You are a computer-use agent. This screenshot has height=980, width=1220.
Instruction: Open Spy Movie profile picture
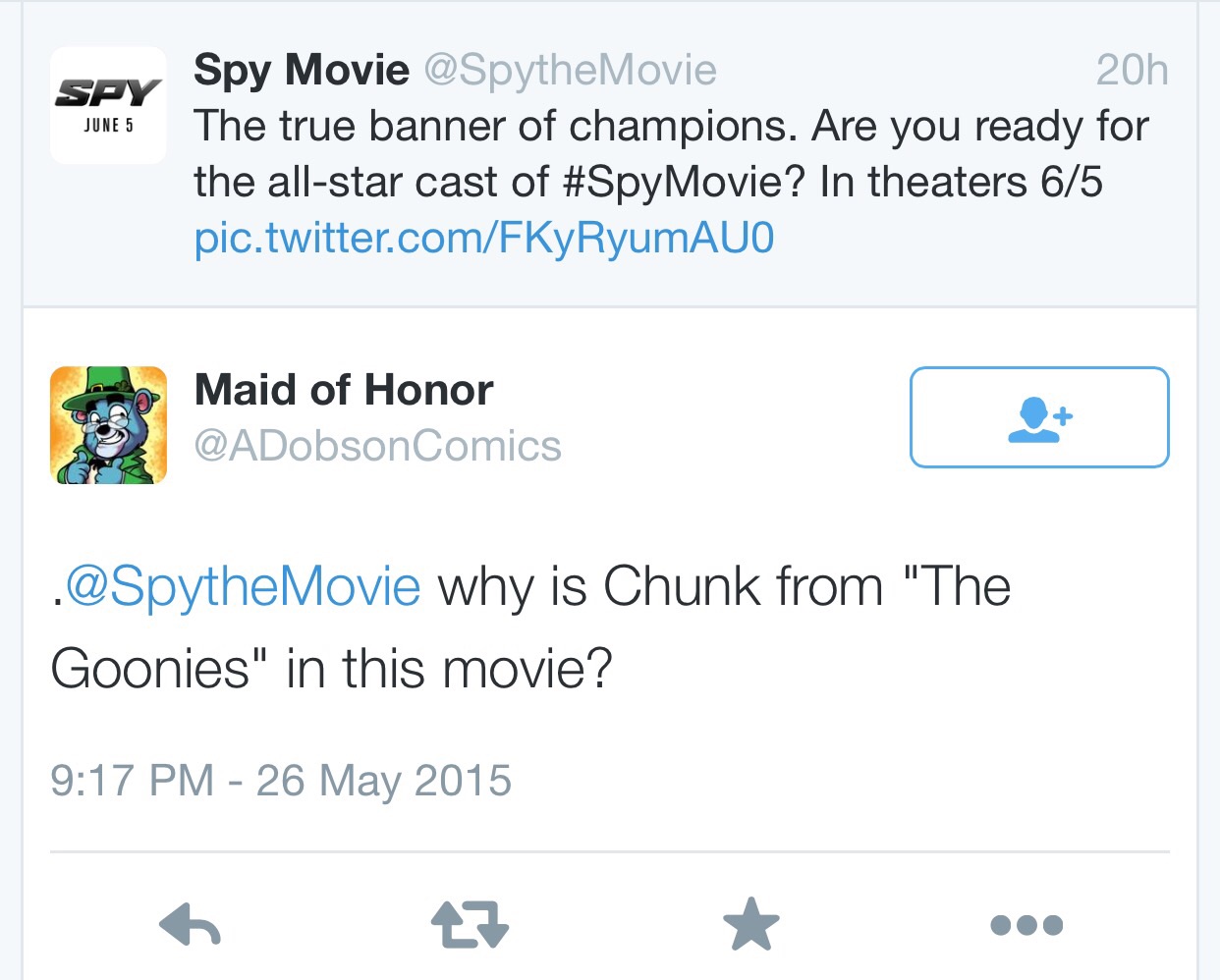pyautogui.click(x=108, y=105)
